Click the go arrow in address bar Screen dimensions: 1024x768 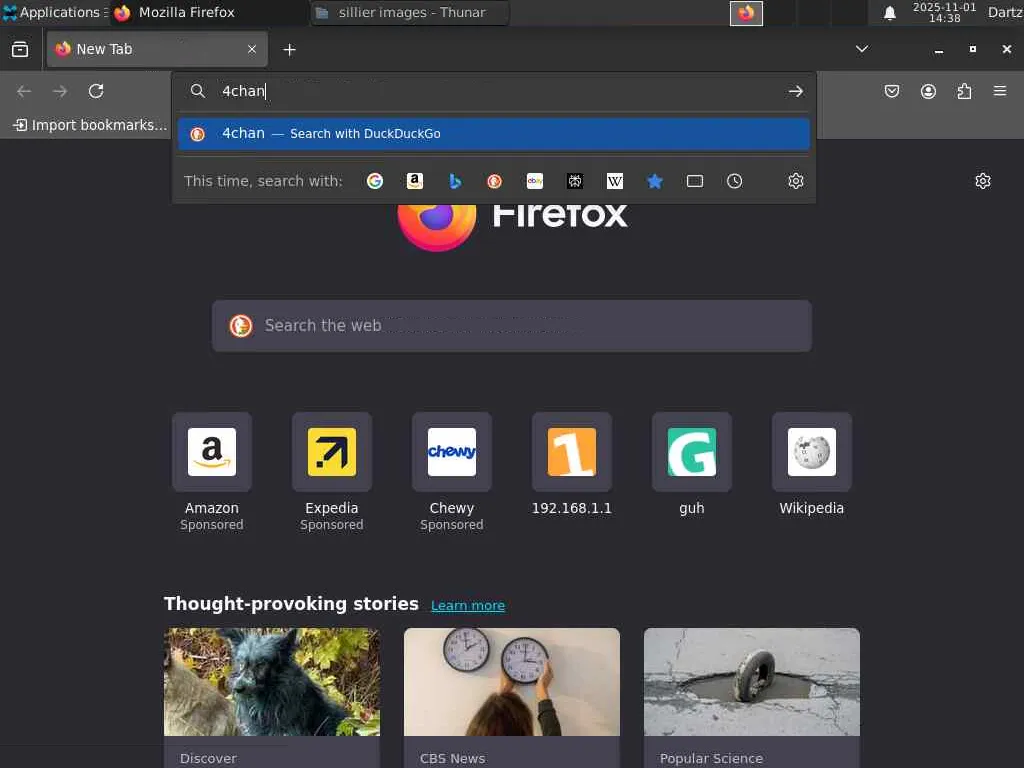coord(795,91)
